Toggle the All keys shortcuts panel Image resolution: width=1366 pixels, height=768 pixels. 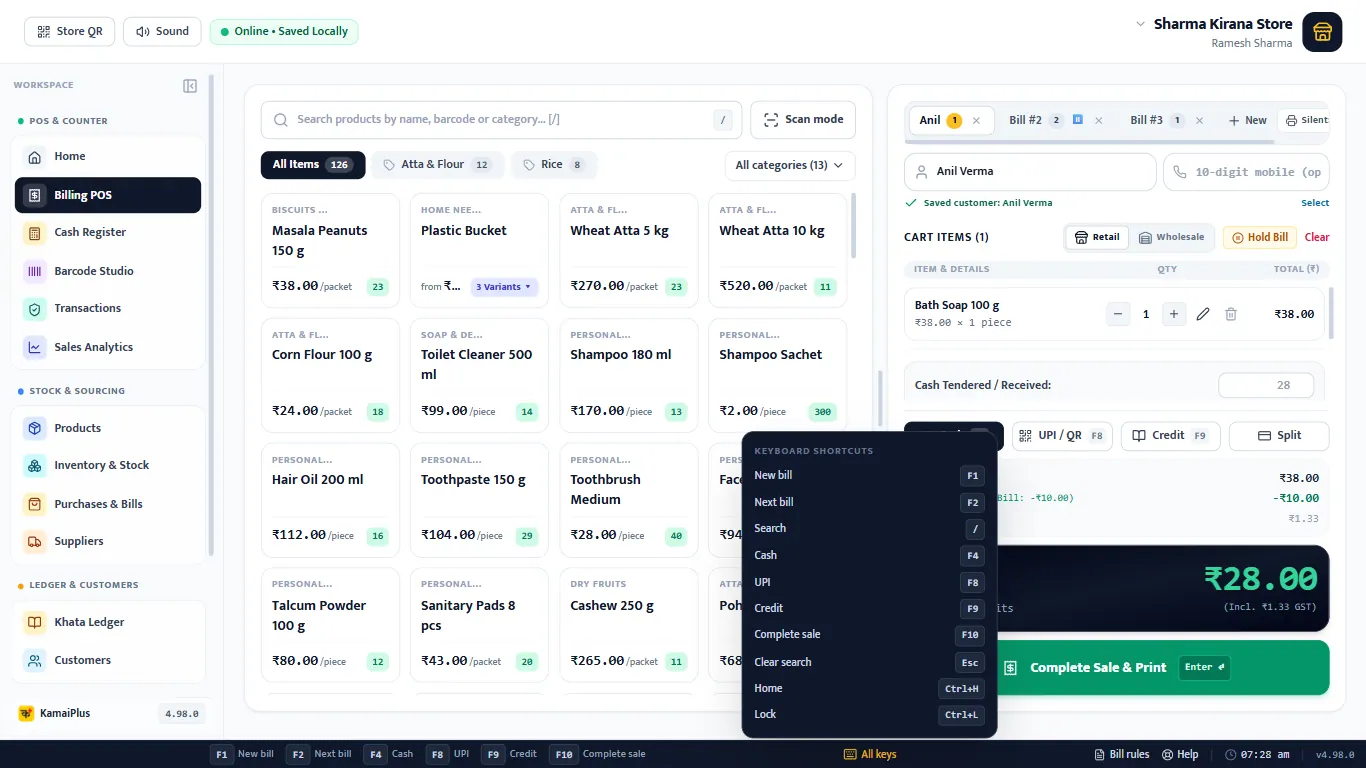(x=870, y=755)
